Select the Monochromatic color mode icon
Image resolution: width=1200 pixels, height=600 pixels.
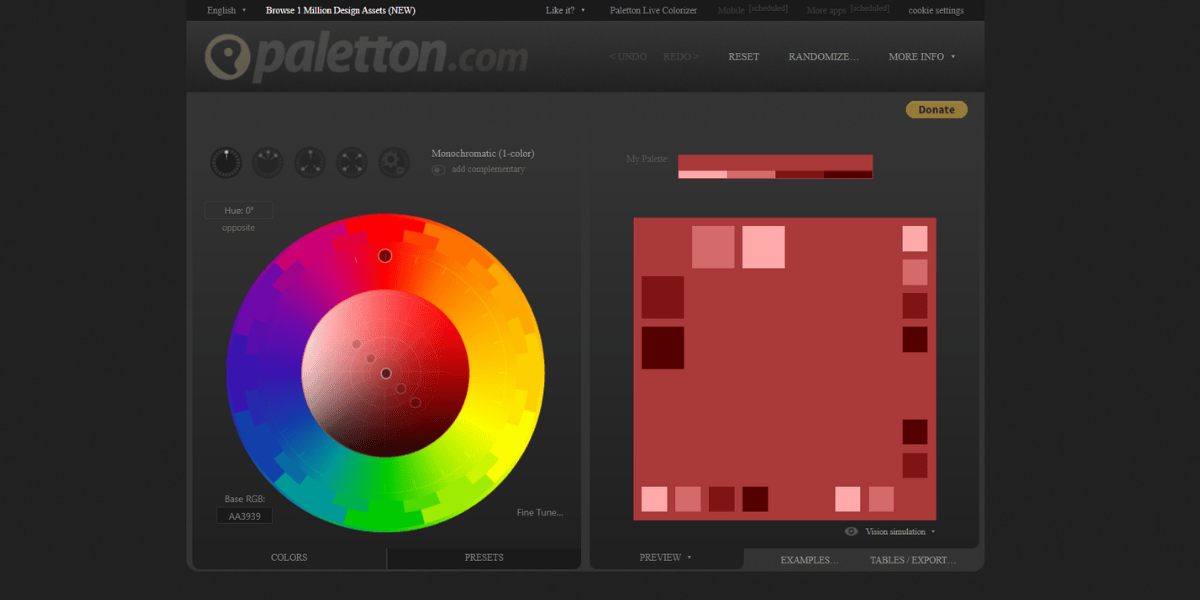point(226,163)
